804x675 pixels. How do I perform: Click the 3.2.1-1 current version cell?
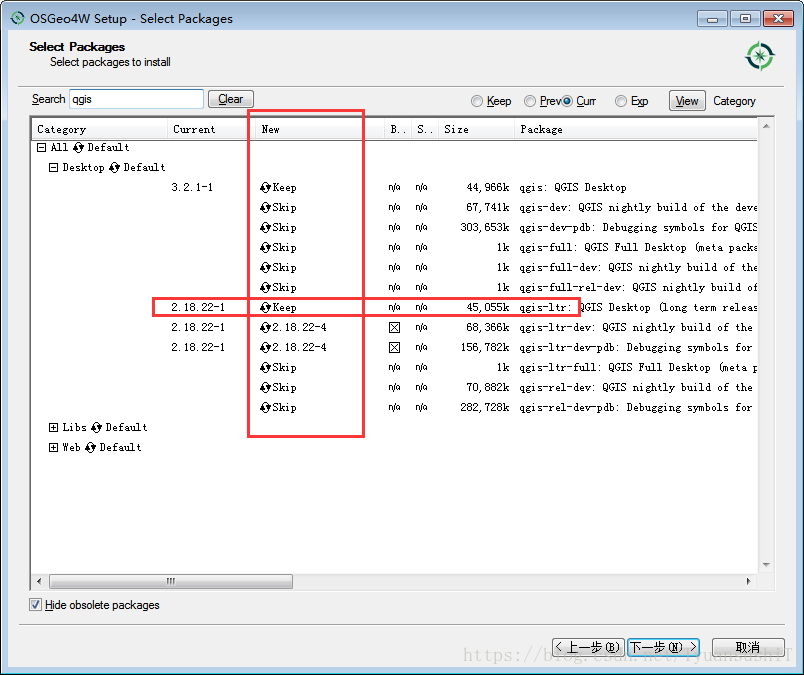(x=192, y=188)
